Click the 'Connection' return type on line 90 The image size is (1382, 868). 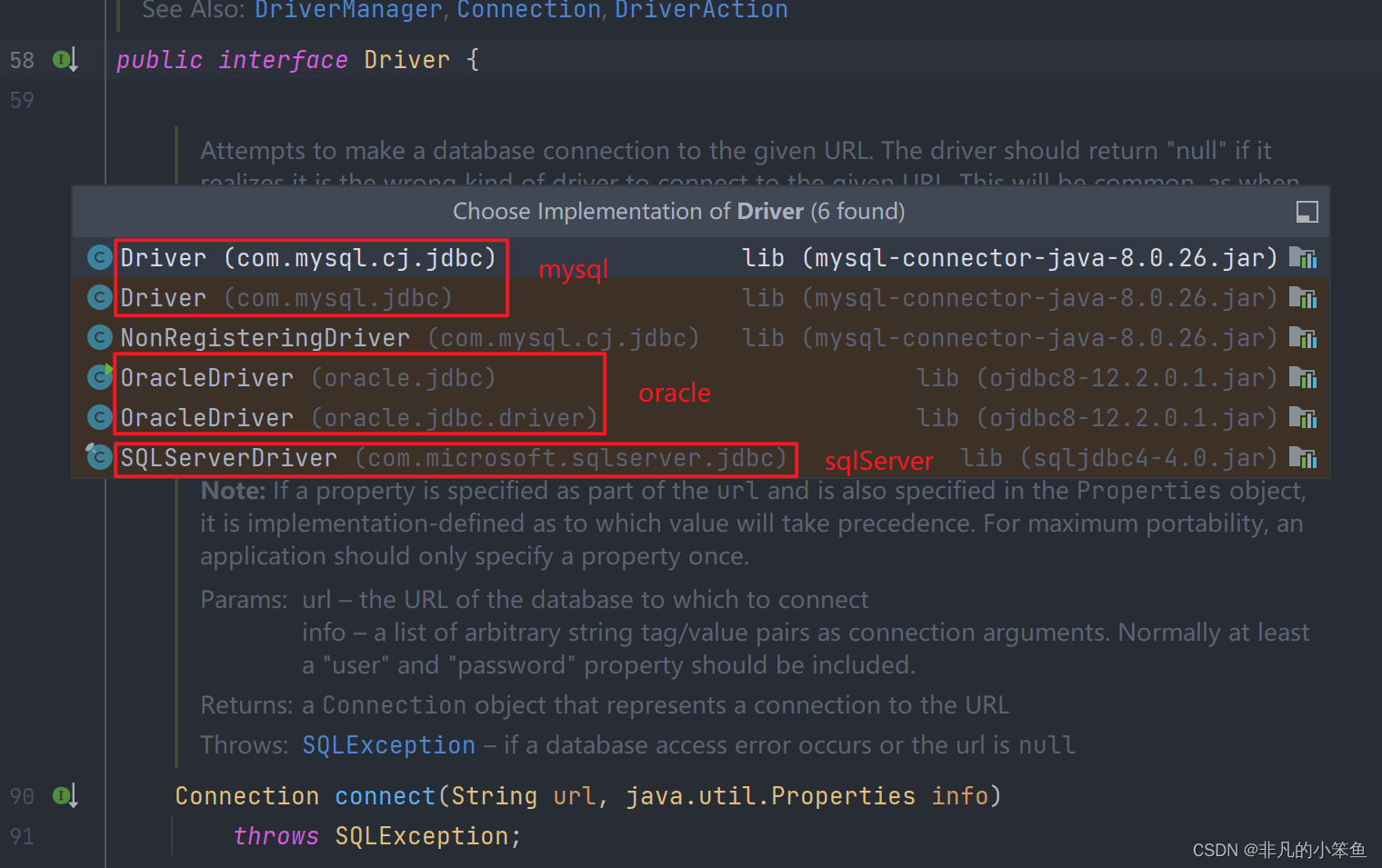[x=246, y=796]
